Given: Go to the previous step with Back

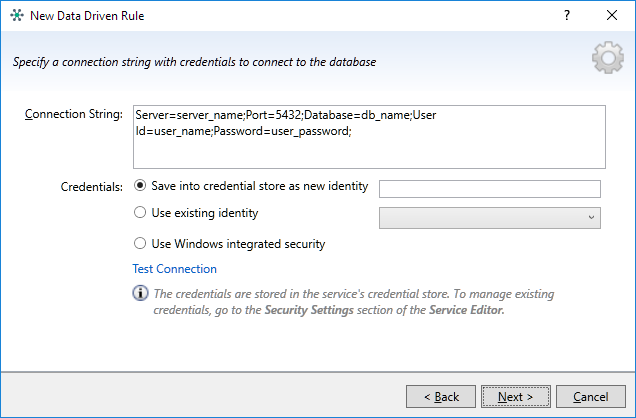Looking at the screenshot, I should click(x=439, y=396).
